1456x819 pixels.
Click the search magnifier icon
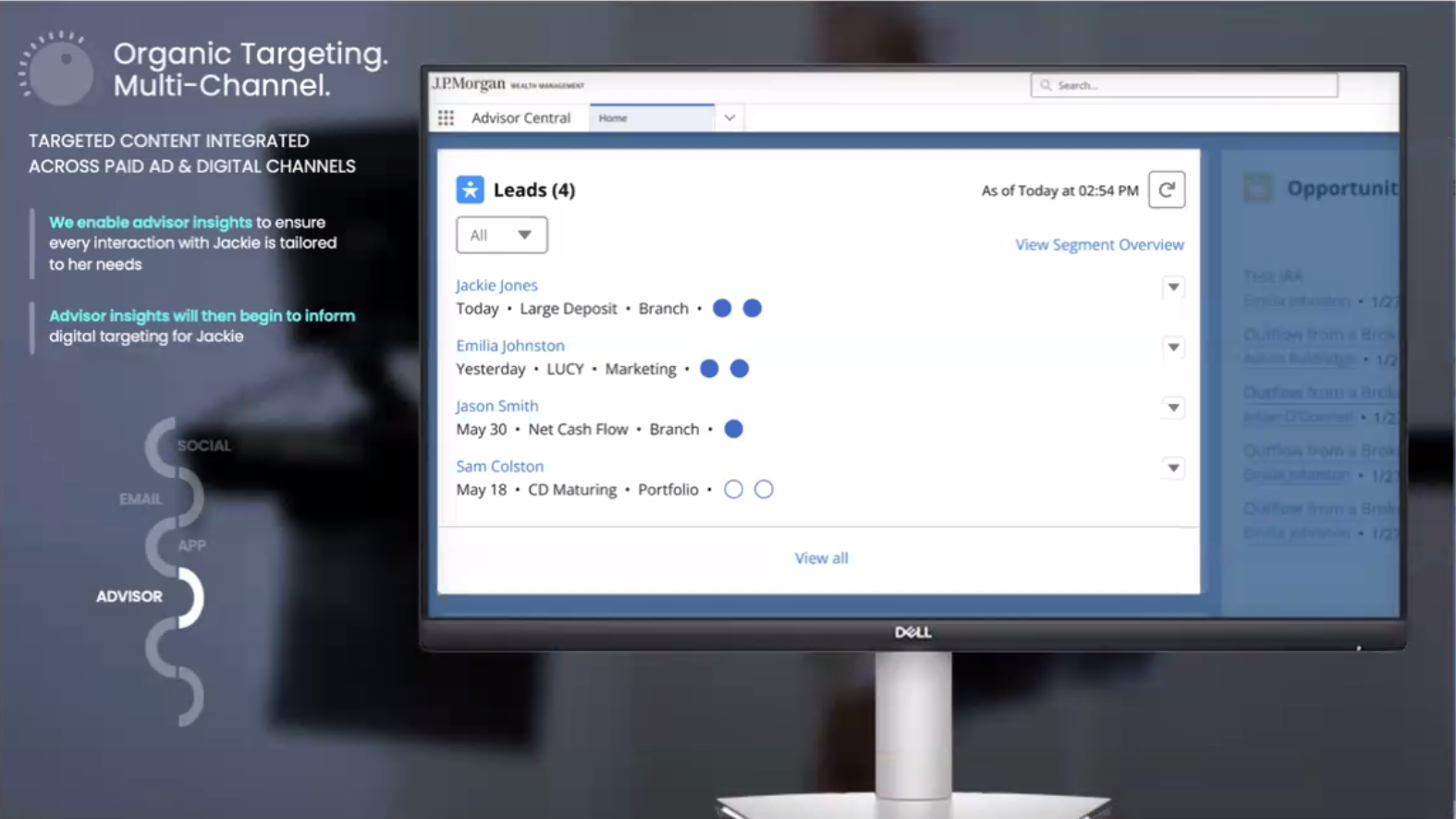tap(1046, 85)
